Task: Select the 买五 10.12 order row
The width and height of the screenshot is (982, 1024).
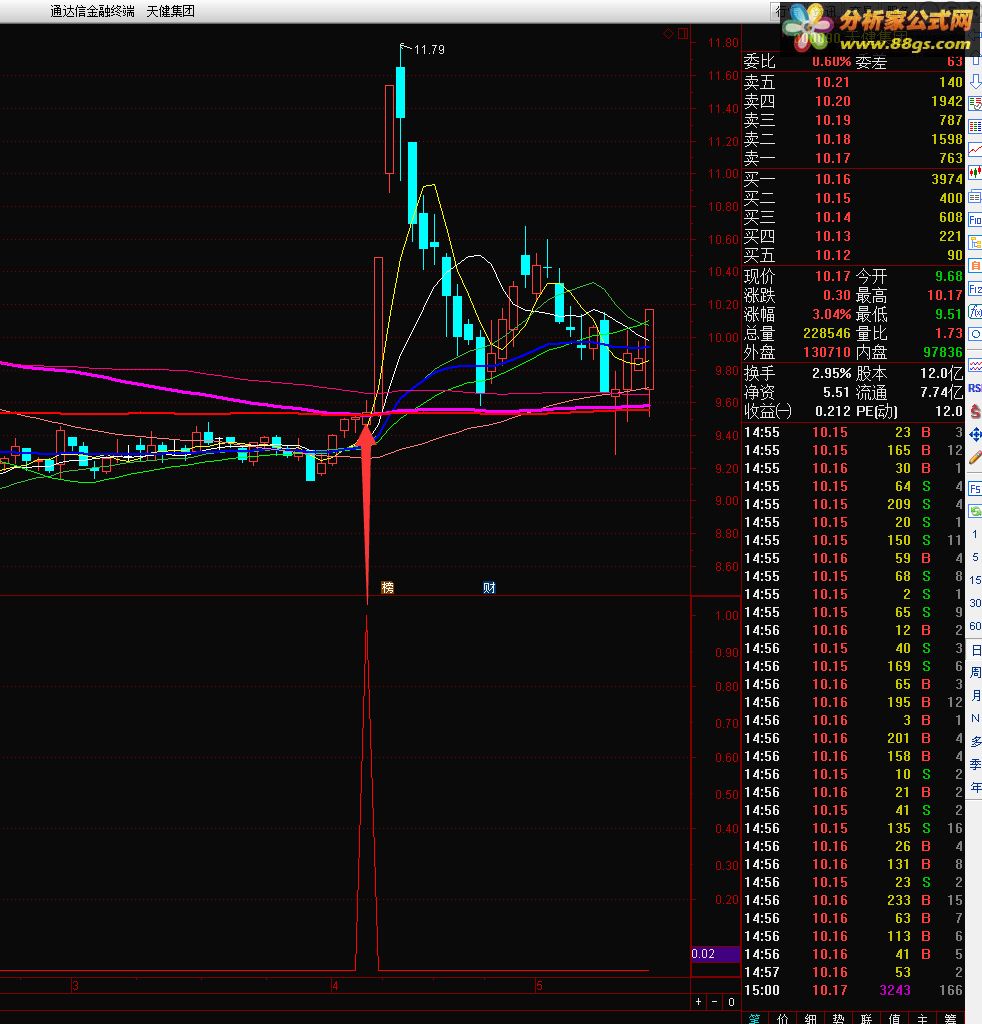Action: [x=853, y=255]
